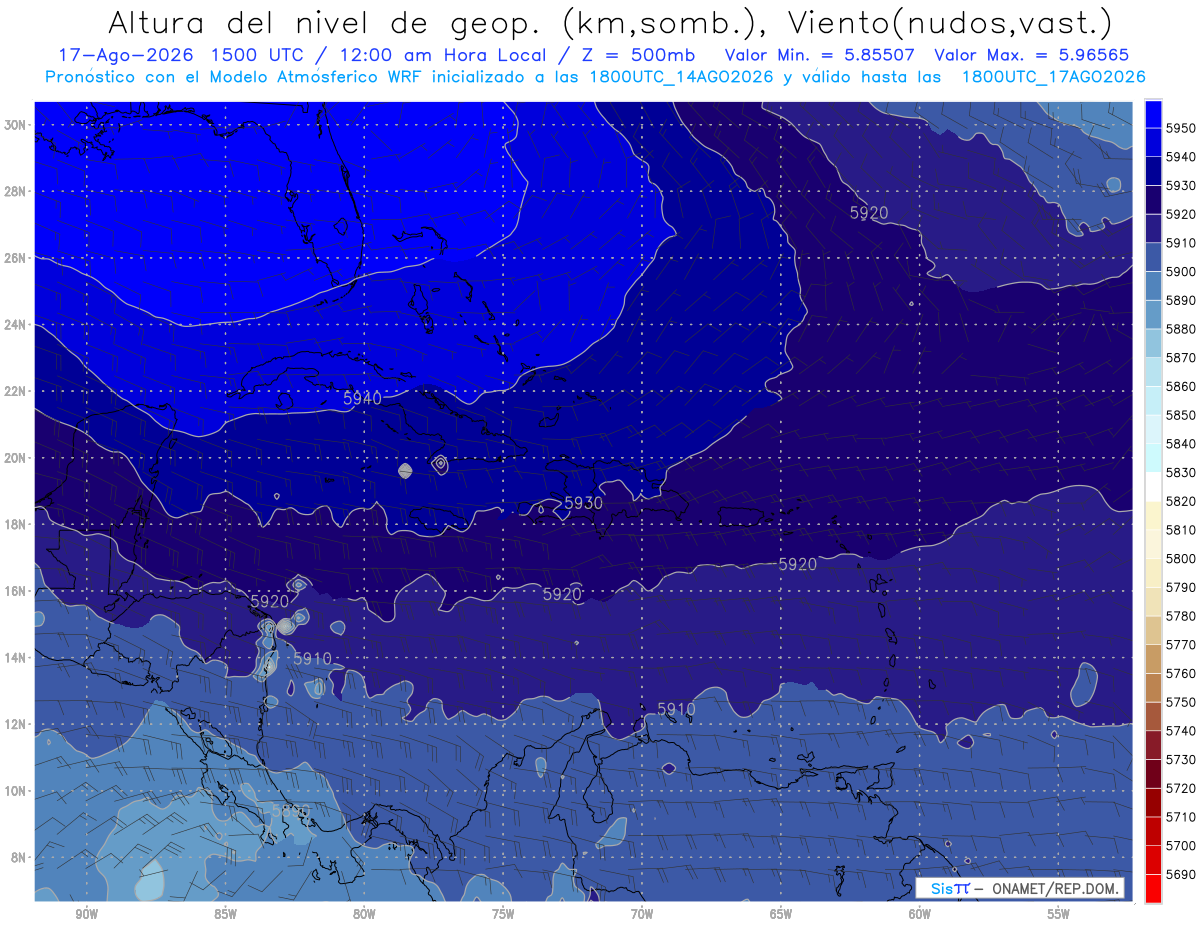Click colorbar label 5790
This screenshot has height=927, width=1200.
point(1181,588)
